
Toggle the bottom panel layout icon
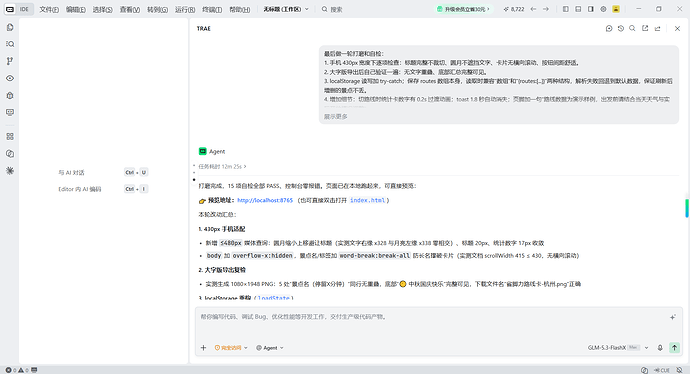578,9
